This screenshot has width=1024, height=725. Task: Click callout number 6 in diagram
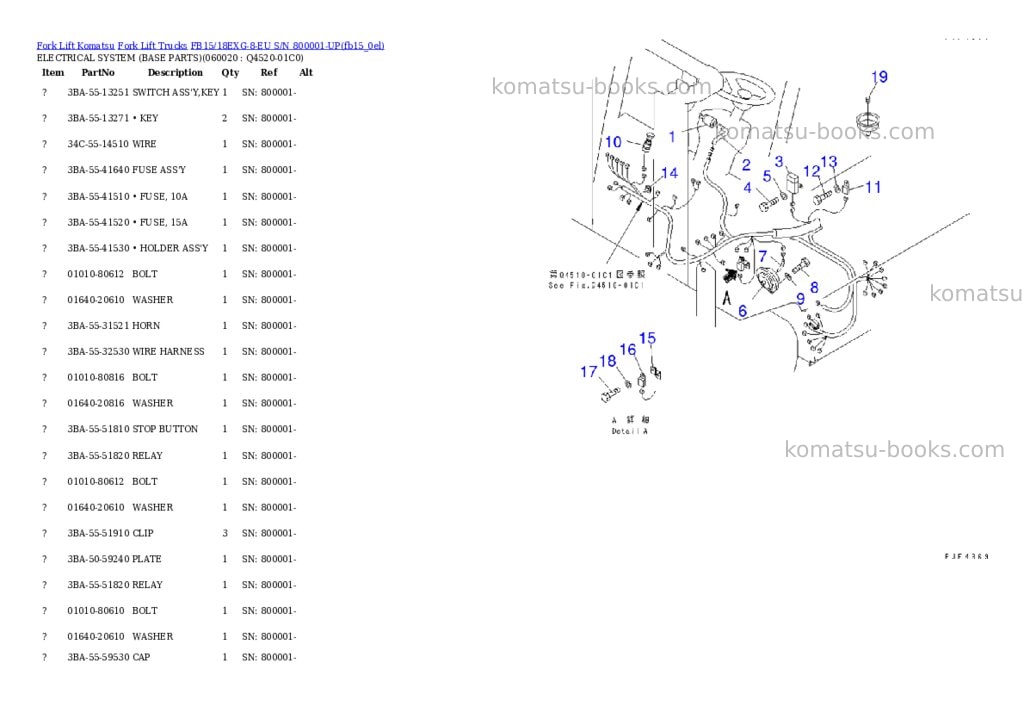coord(743,311)
